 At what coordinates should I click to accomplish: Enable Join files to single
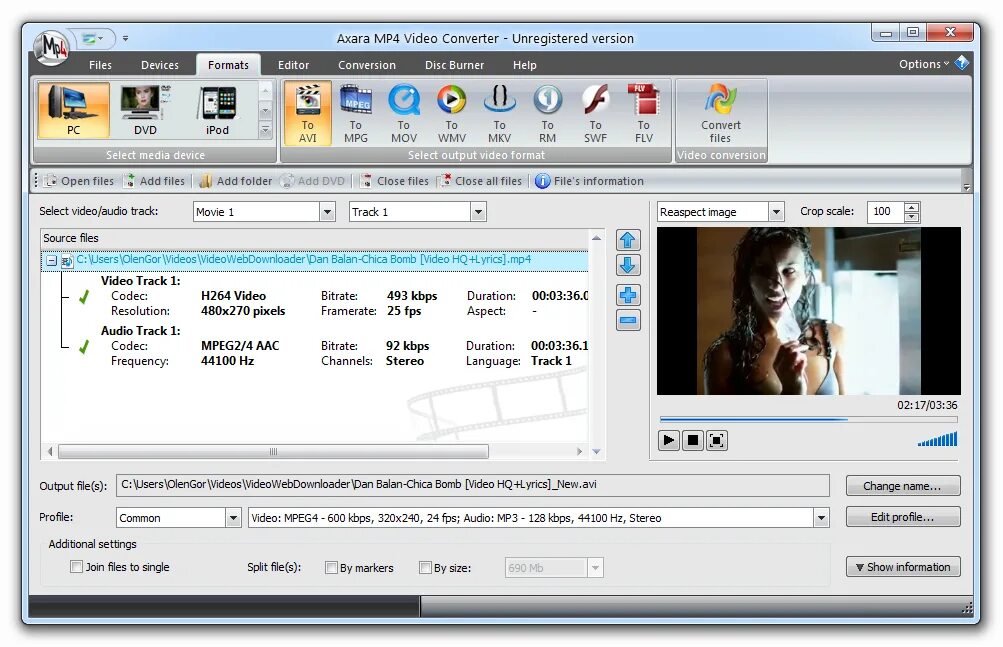tap(77, 566)
